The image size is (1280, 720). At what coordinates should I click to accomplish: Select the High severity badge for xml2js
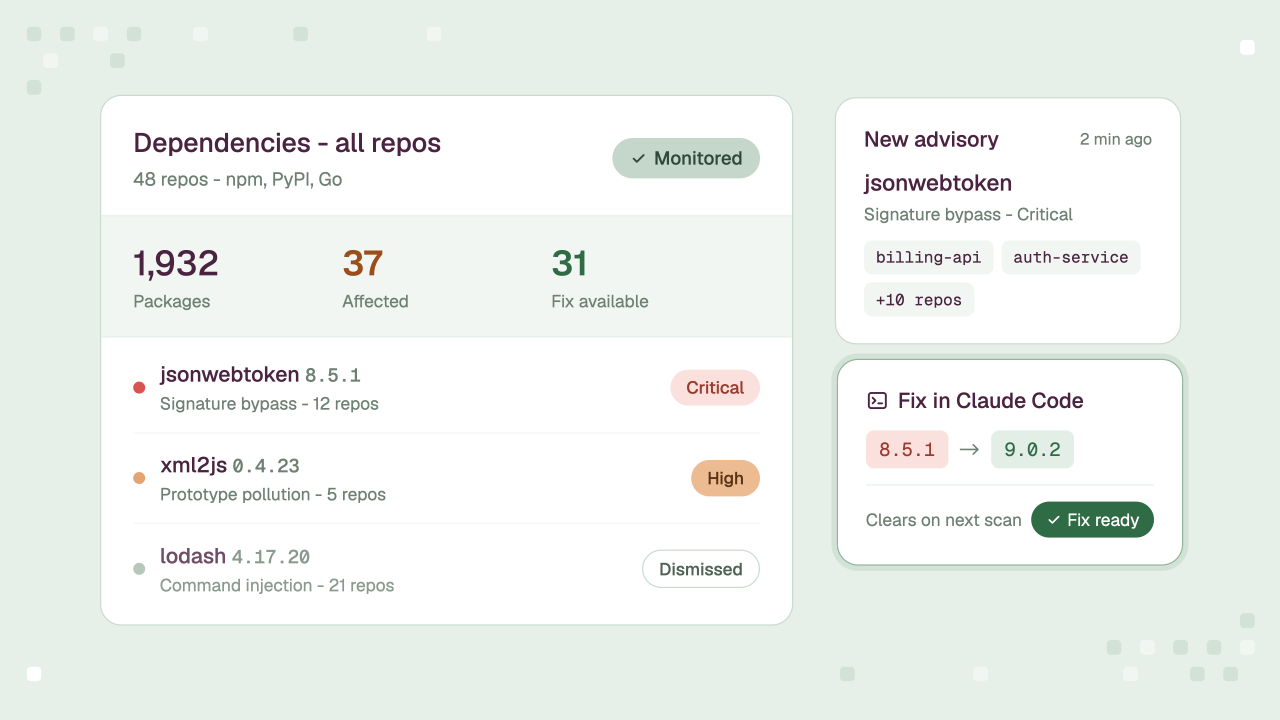pyautogui.click(x=725, y=478)
